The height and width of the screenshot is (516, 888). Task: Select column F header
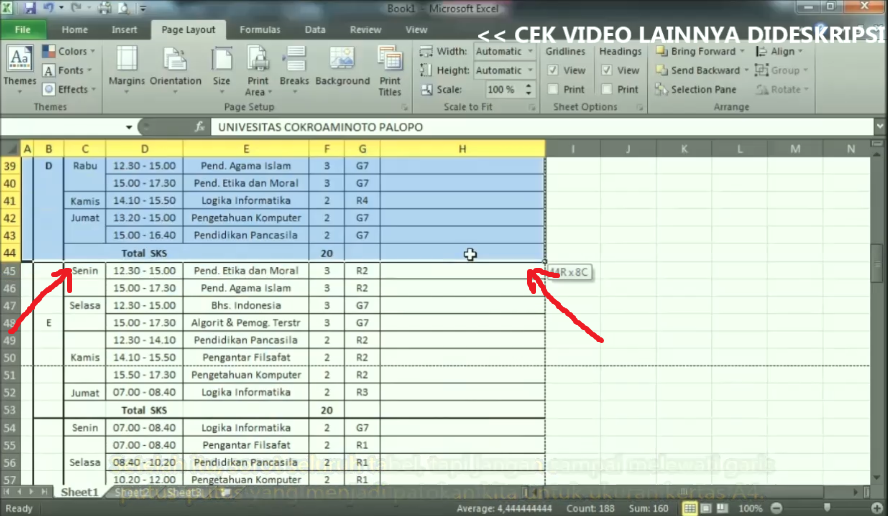point(327,149)
